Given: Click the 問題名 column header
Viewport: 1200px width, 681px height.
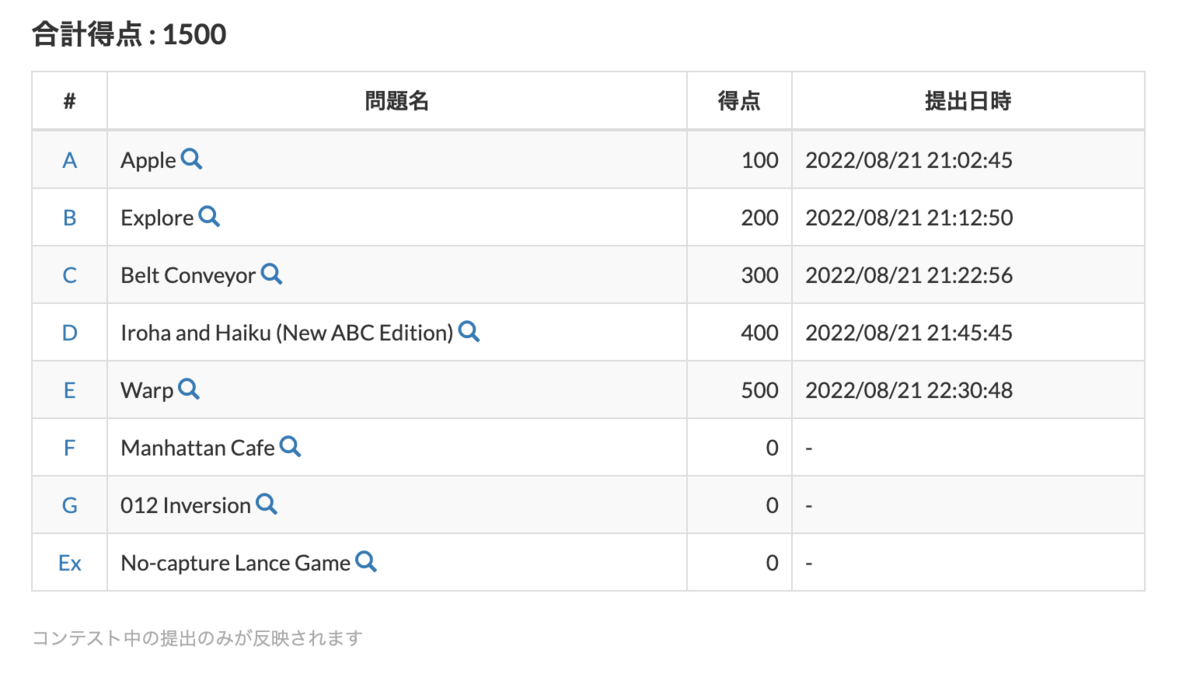Looking at the screenshot, I should coord(397,99).
